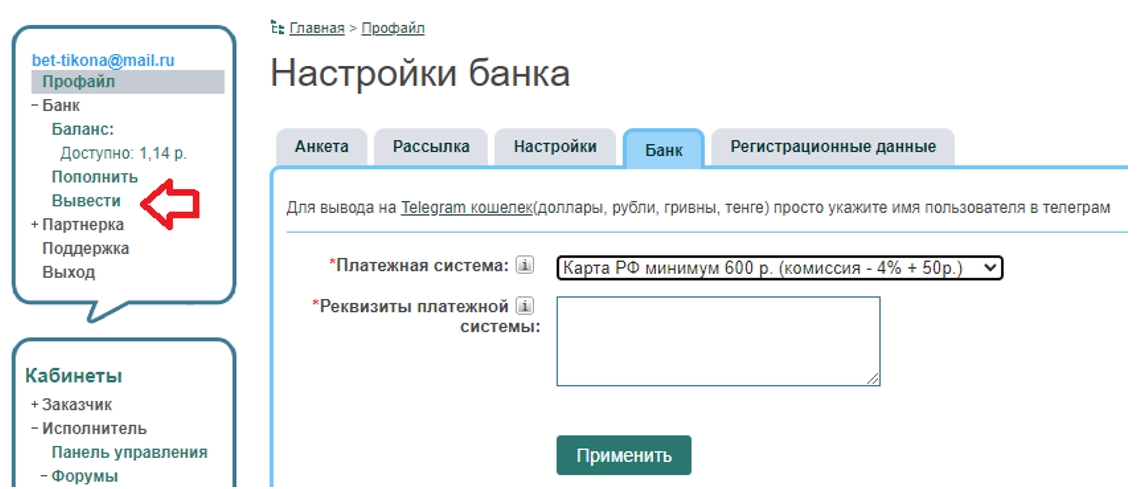The image size is (1137, 489).
Task: Click the Баланс: label in sidebar
Action: (x=83, y=130)
